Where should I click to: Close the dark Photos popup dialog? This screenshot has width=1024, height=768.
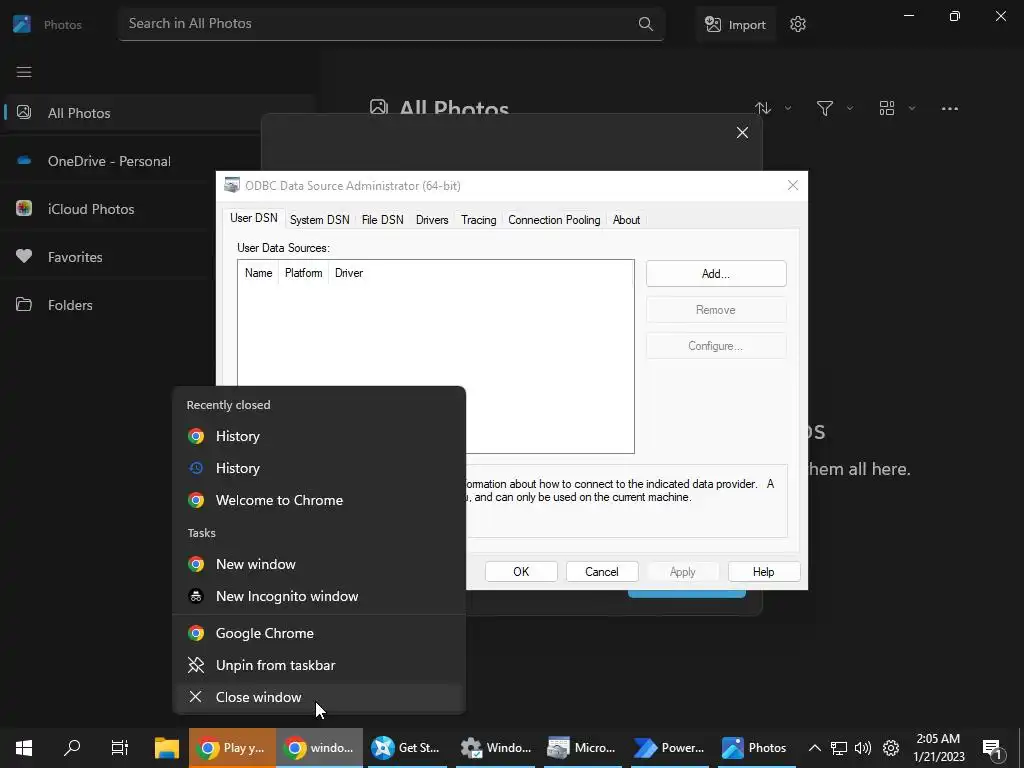743,133
